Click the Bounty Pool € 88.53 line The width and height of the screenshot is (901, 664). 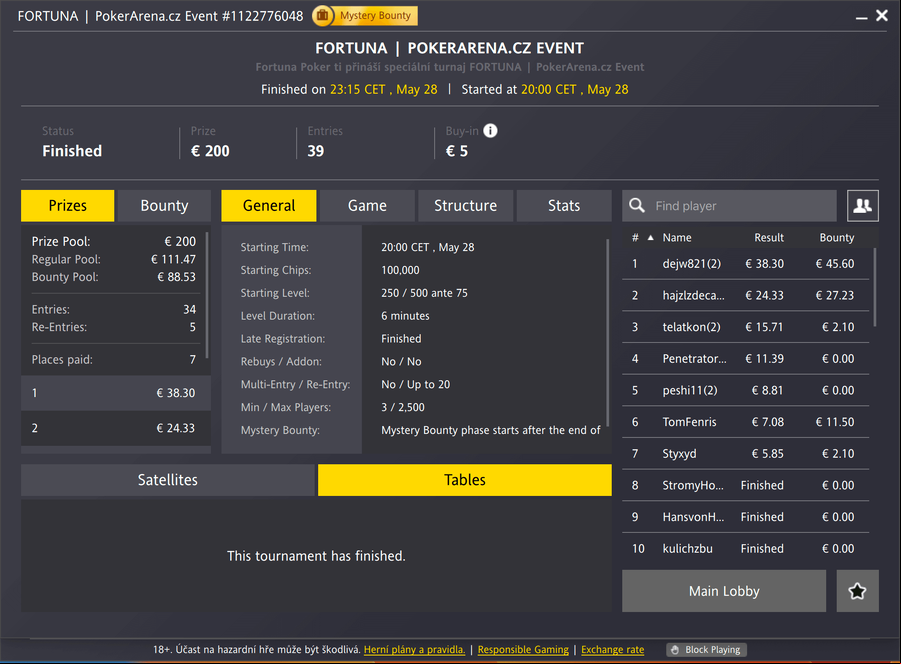click(114, 277)
